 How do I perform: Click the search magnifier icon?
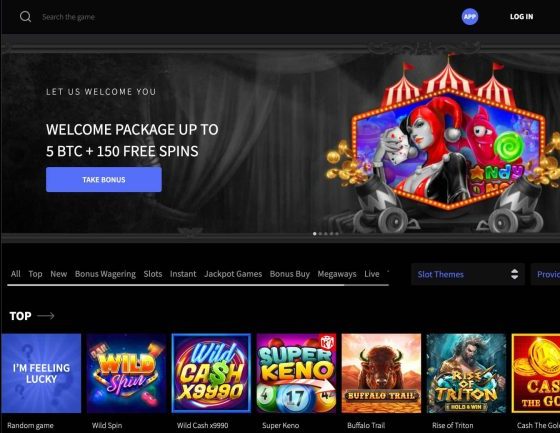(25, 16)
